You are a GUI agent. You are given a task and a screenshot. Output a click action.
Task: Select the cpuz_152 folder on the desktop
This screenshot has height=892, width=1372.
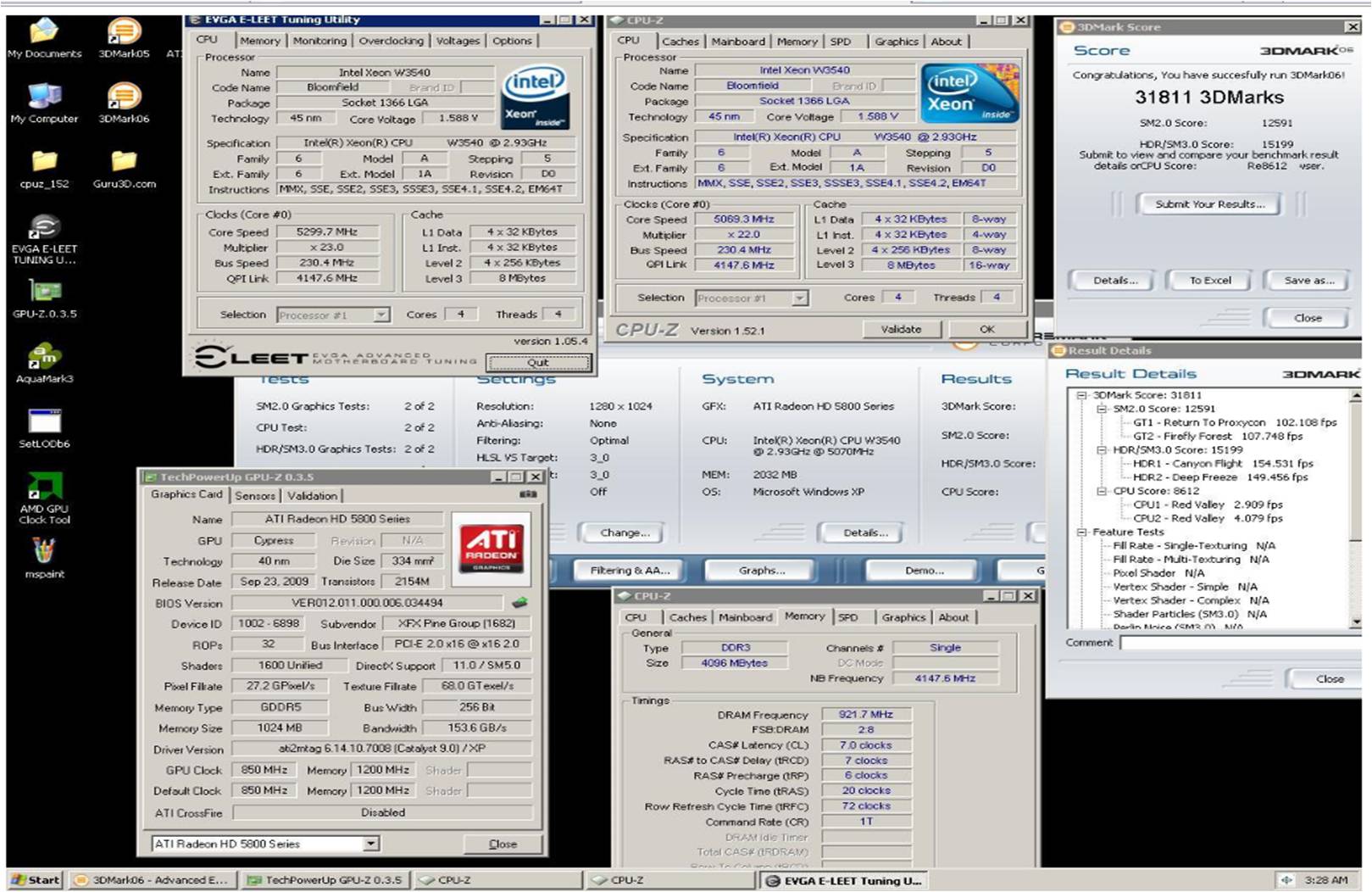coord(44,169)
